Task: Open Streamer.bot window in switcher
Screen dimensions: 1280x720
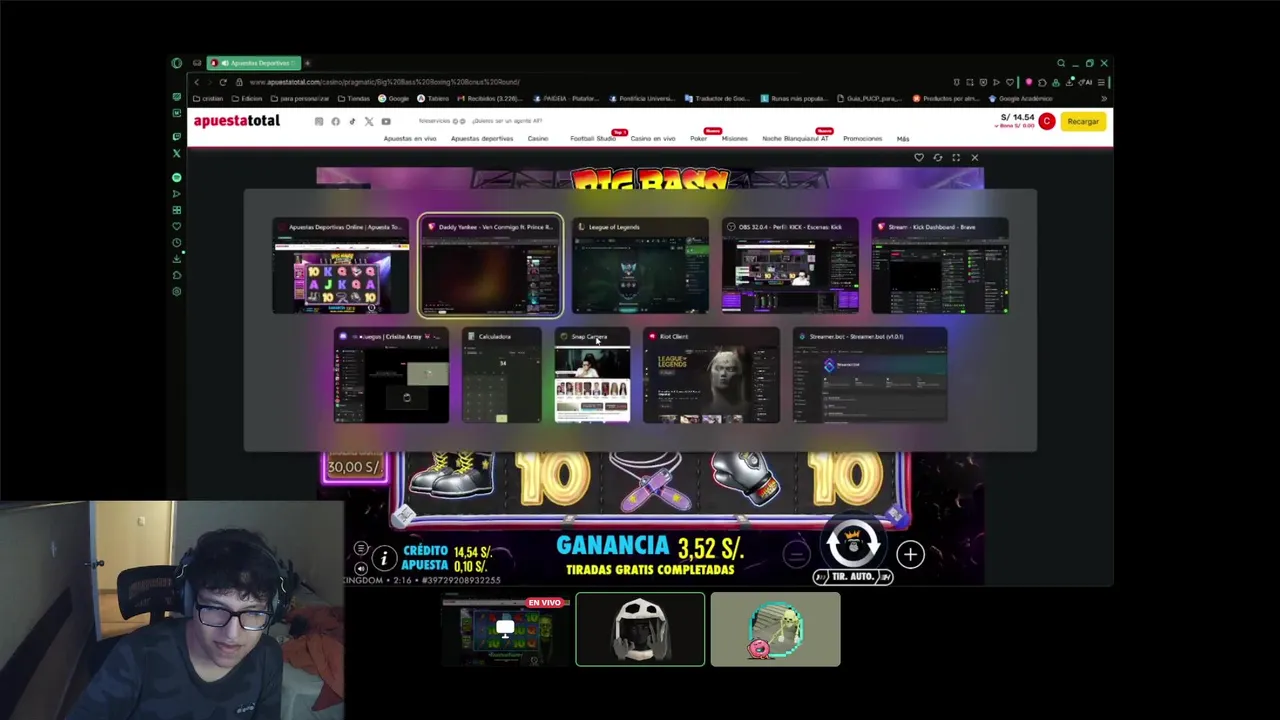Action: coord(870,376)
